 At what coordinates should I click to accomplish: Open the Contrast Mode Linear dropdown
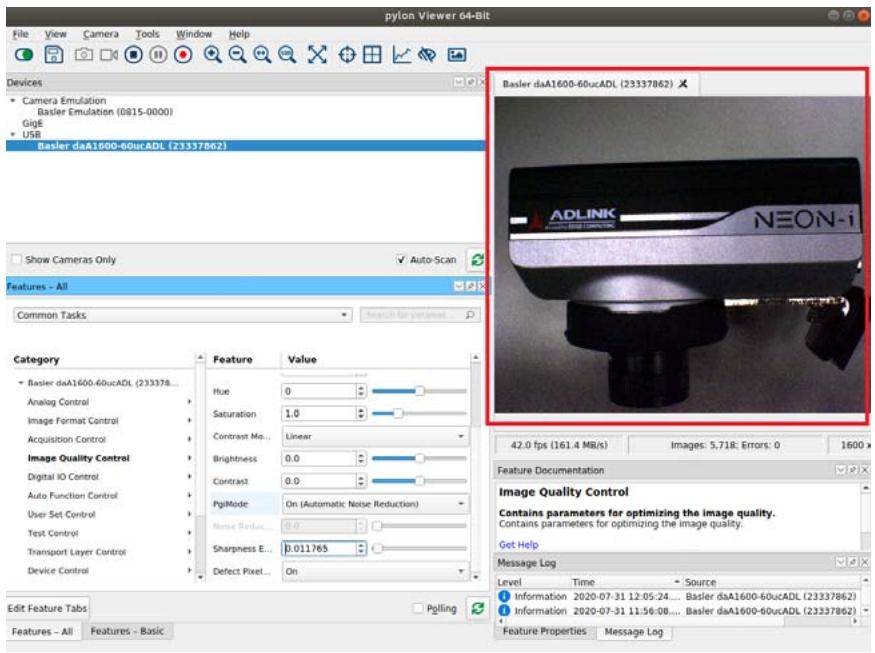tap(375, 436)
